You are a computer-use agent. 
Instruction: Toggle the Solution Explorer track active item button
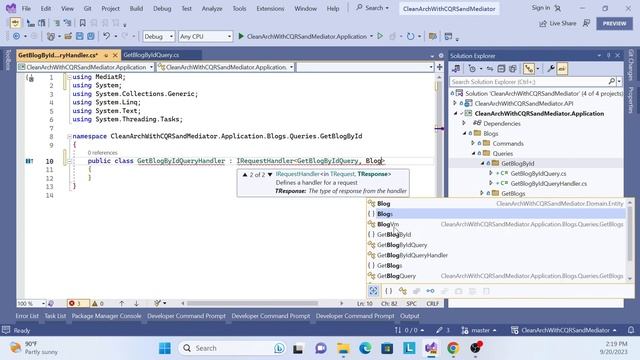[x=529, y=69]
